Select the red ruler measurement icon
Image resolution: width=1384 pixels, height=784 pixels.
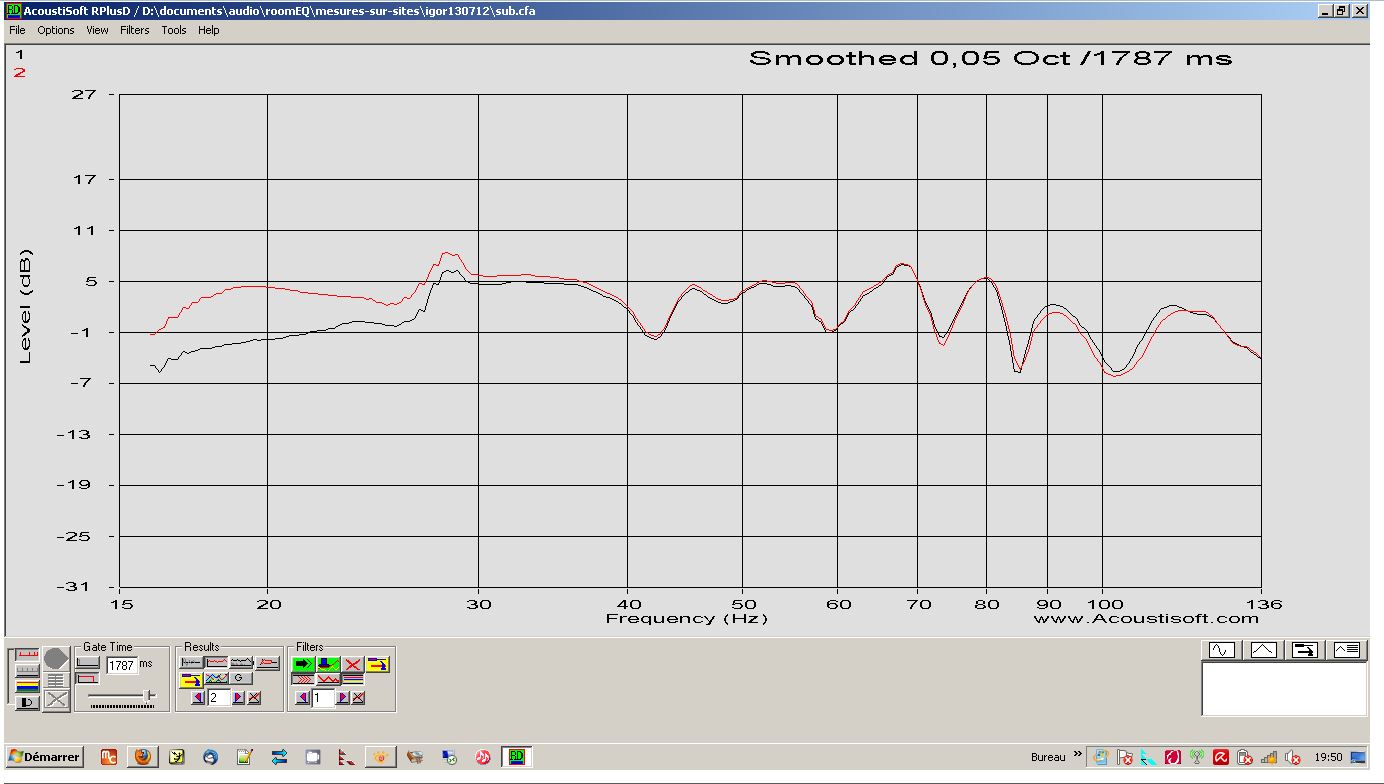[x=27, y=654]
